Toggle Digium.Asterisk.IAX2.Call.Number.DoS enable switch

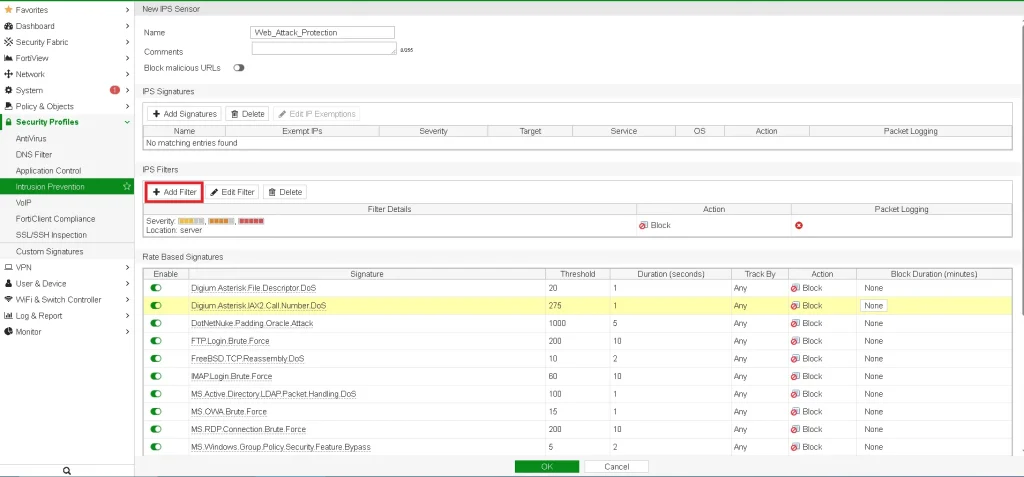pos(155,306)
